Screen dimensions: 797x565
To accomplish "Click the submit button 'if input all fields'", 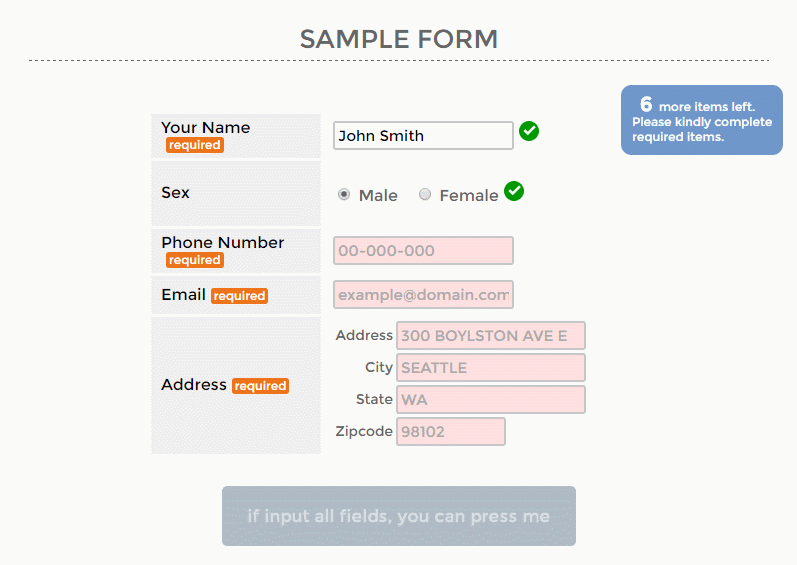I will tap(399, 516).
